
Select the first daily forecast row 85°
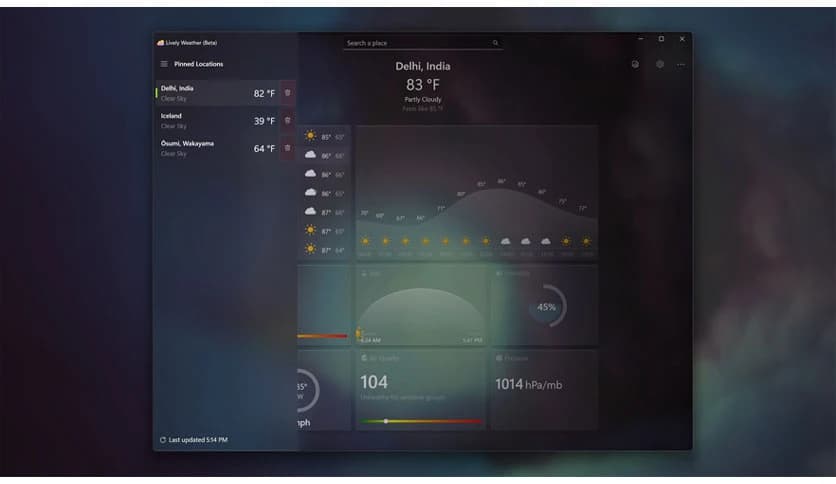click(325, 136)
